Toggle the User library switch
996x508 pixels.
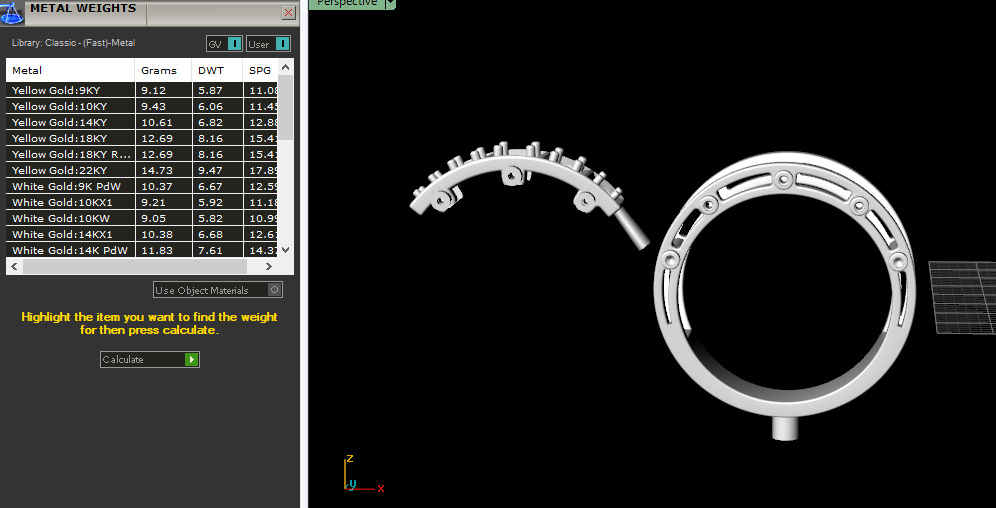click(x=268, y=44)
